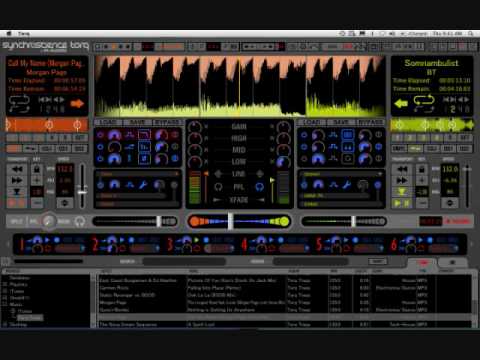Click routing icon of first right effect slot
The width and height of the screenshot is (480, 360).
(x=333, y=135)
